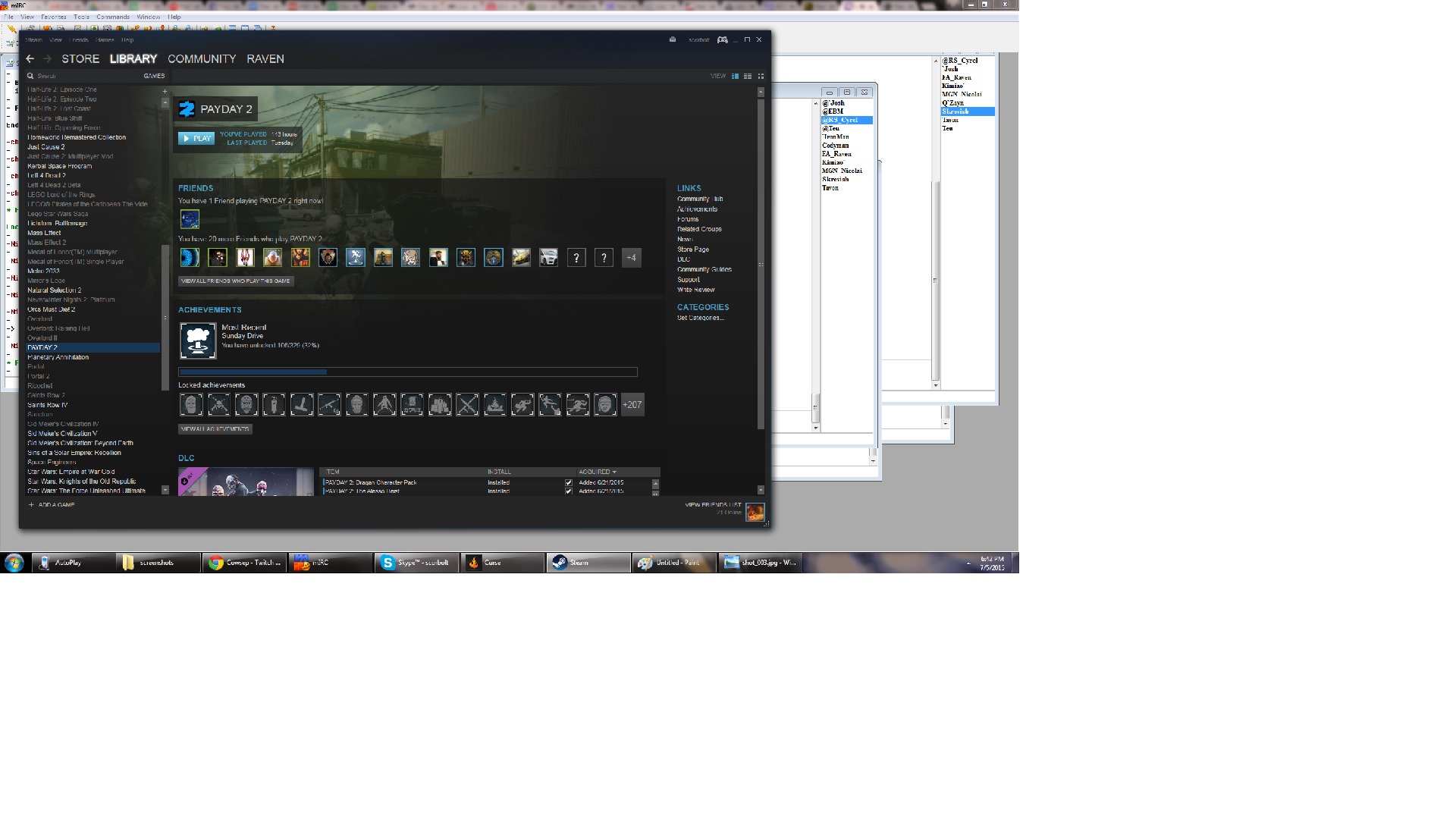Click View All Friends Who Play This Game

pos(236,281)
